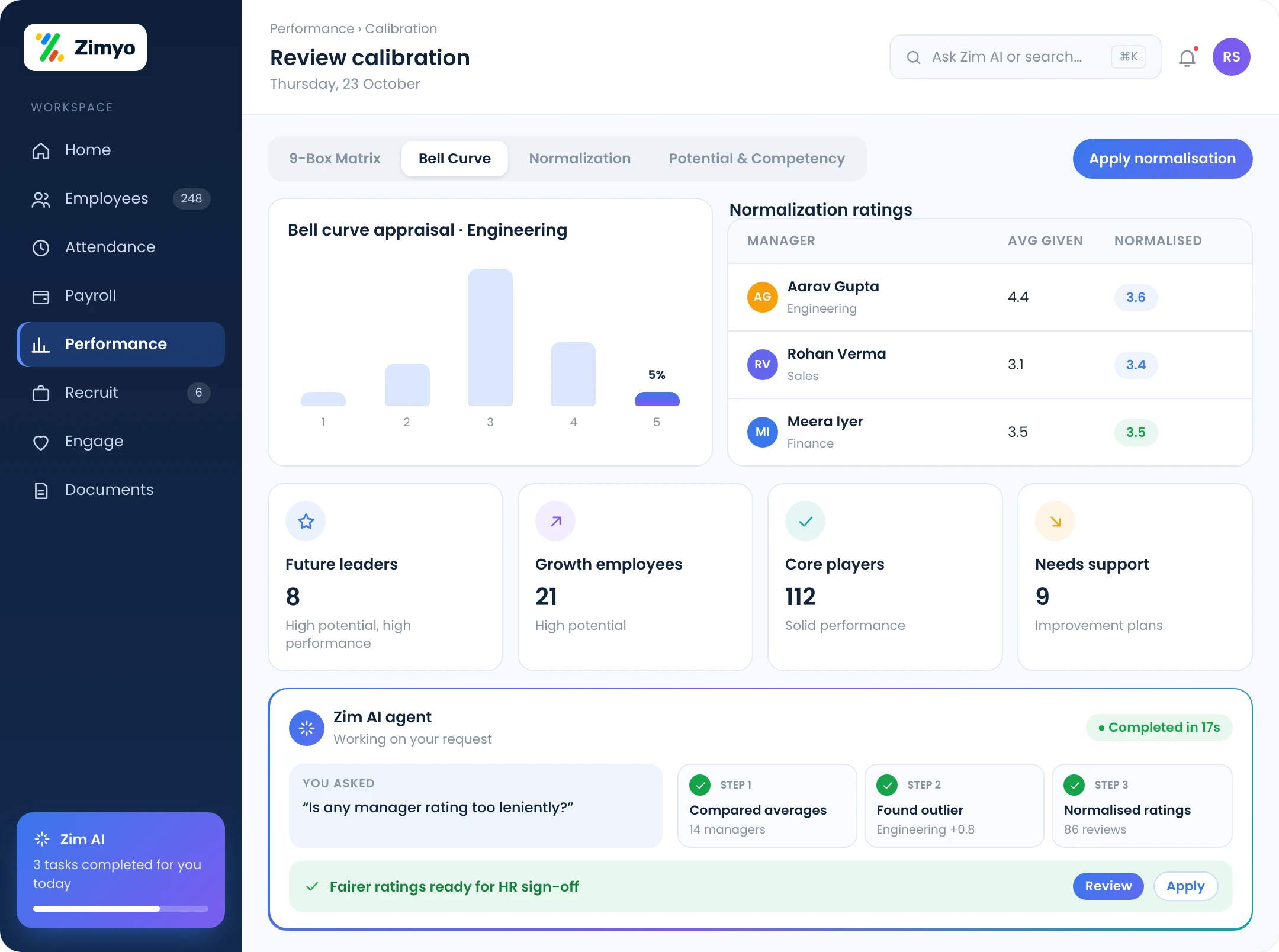
Task: Open the Normalization tab
Action: (x=580, y=159)
